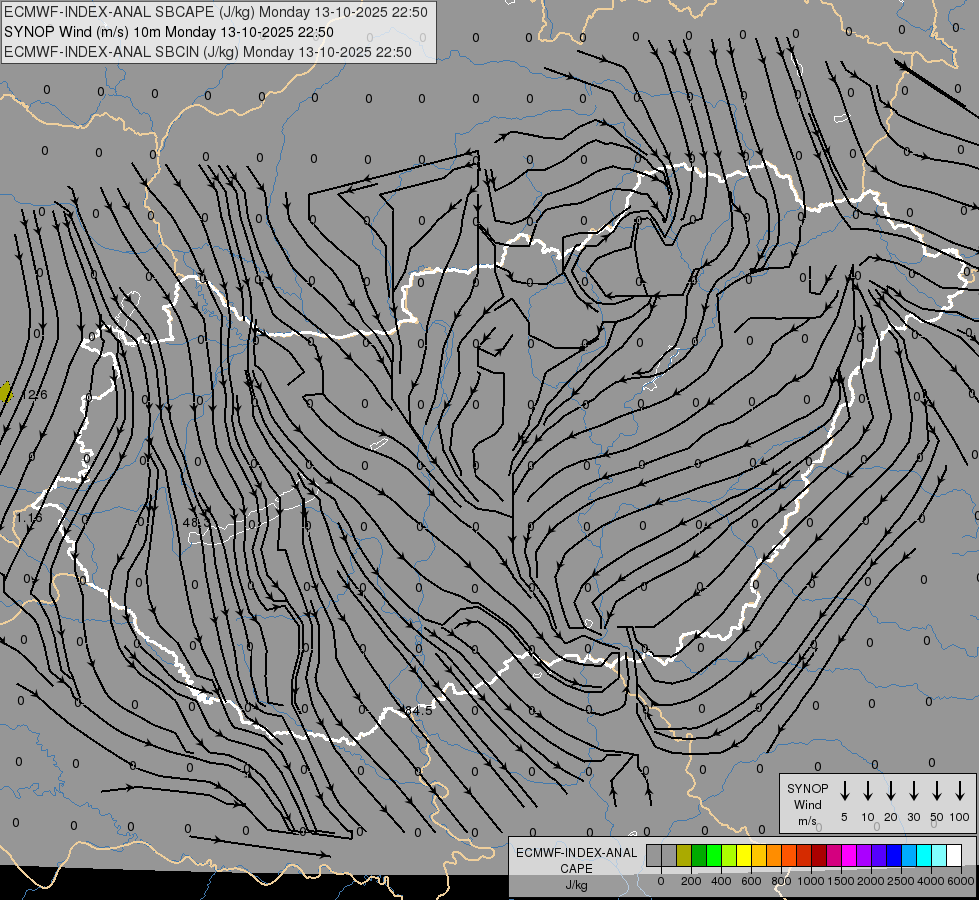
Task: Click the 1.16 CAPE value label
Action: pos(29,518)
